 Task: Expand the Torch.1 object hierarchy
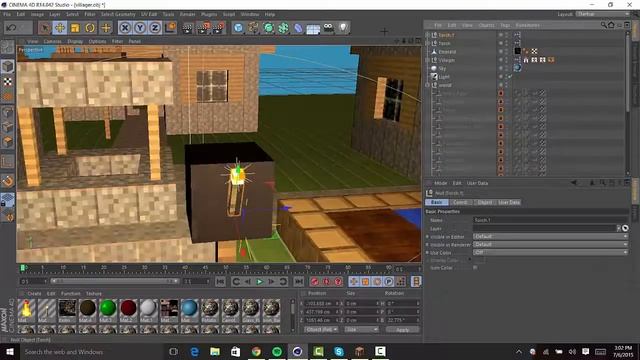point(427,35)
